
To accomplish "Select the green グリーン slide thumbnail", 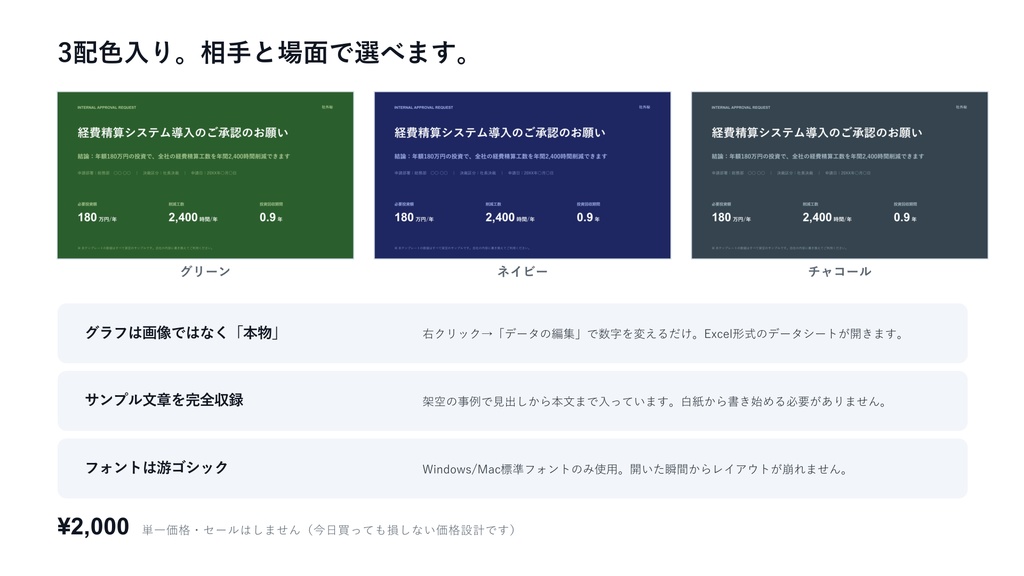I will [205, 175].
